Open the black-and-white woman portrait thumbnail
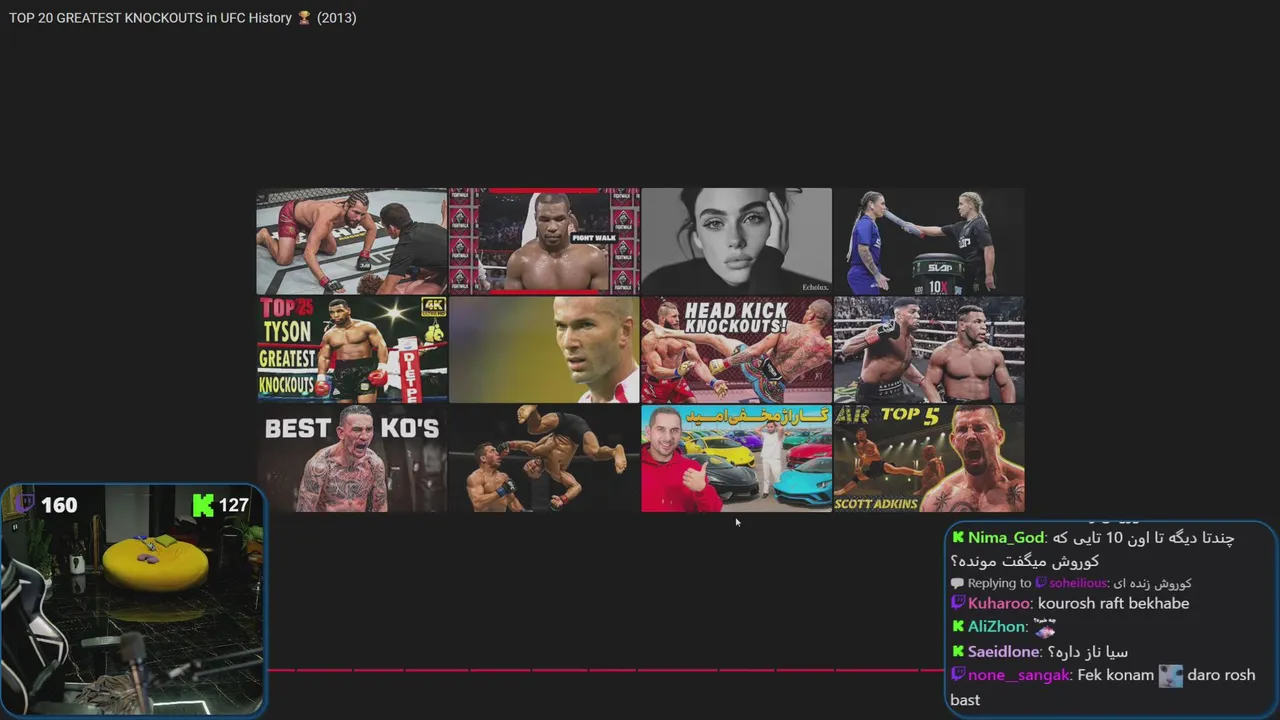The width and height of the screenshot is (1280, 720). pyautogui.click(x=736, y=241)
